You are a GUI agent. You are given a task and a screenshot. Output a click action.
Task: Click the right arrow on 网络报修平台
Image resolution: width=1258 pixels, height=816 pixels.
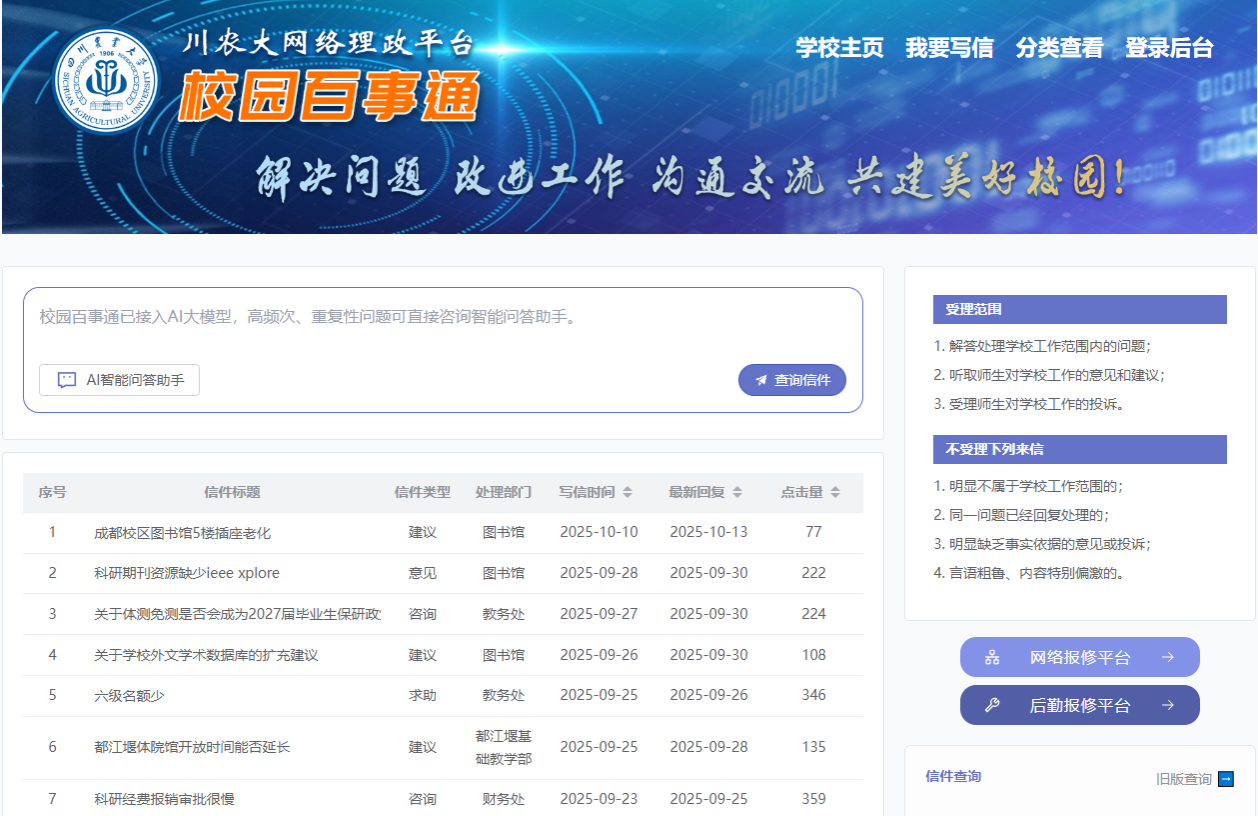pos(1167,657)
